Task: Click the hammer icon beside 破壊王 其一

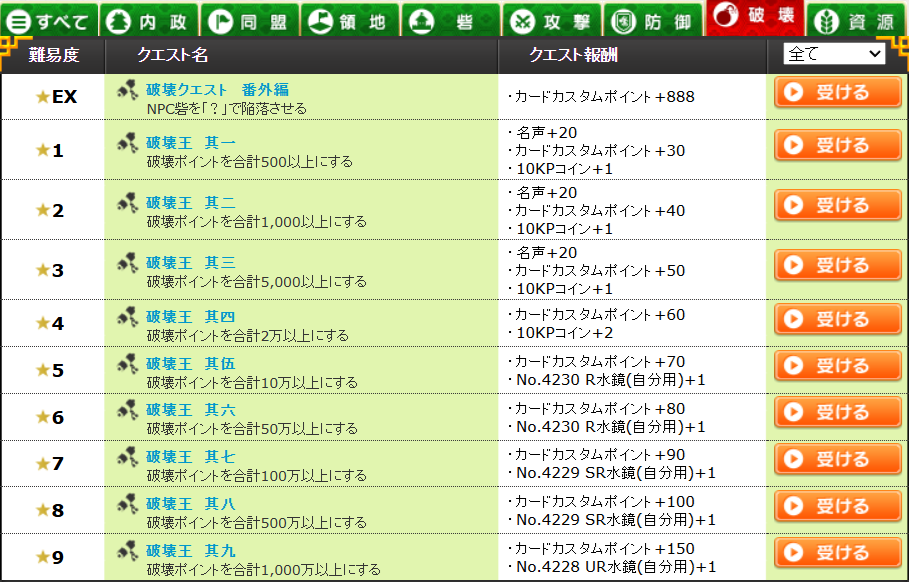Action: pos(128,143)
